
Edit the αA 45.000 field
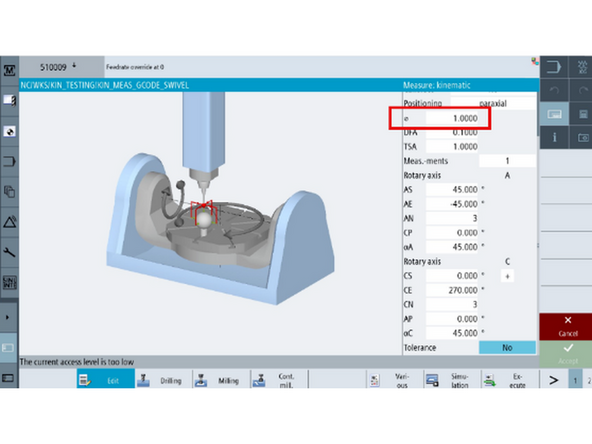(x=452, y=247)
